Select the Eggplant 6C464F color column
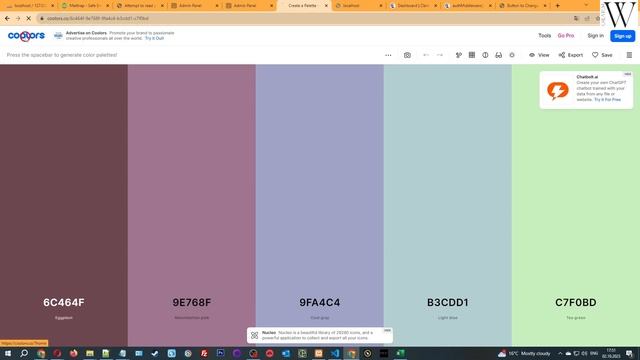 64,204
